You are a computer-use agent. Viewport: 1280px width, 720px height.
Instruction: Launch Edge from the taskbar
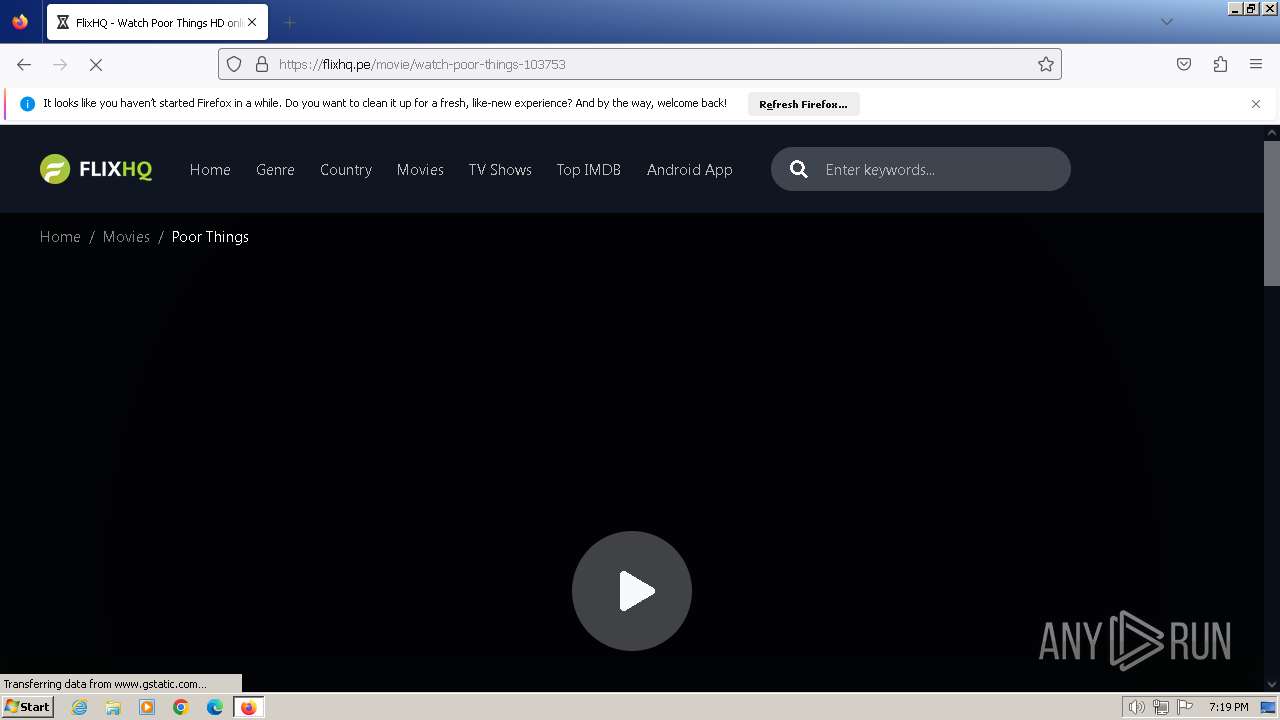point(215,707)
